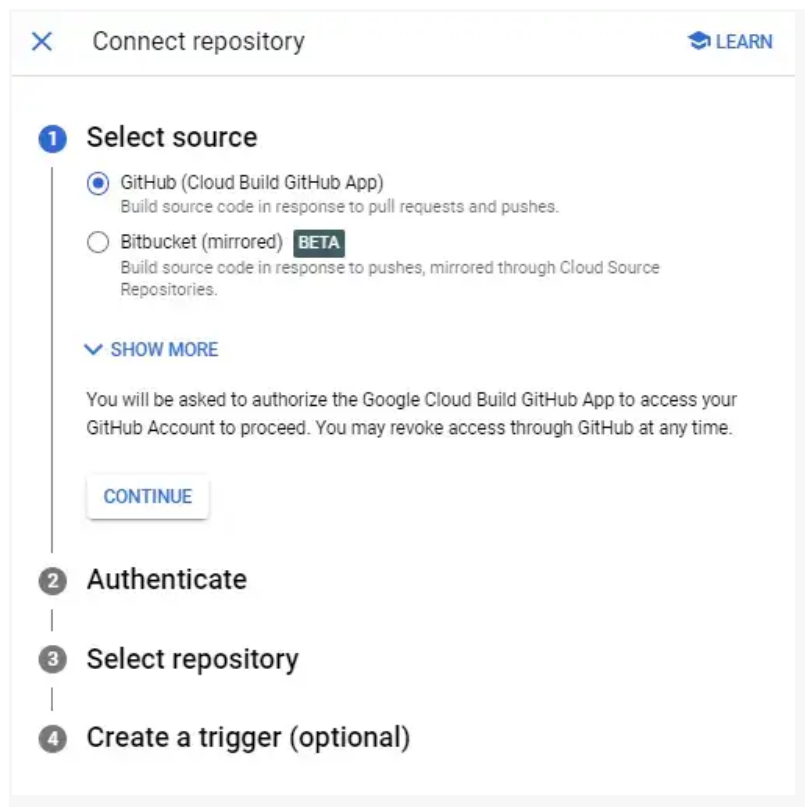Click the GitHub (Cloud Build GitHub App) label
This screenshot has height=807, width=805.
[x=252, y=183]
